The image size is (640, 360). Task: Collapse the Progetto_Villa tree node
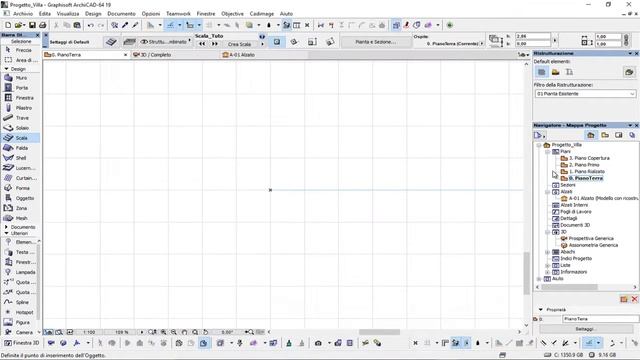(x=539, y=145)
